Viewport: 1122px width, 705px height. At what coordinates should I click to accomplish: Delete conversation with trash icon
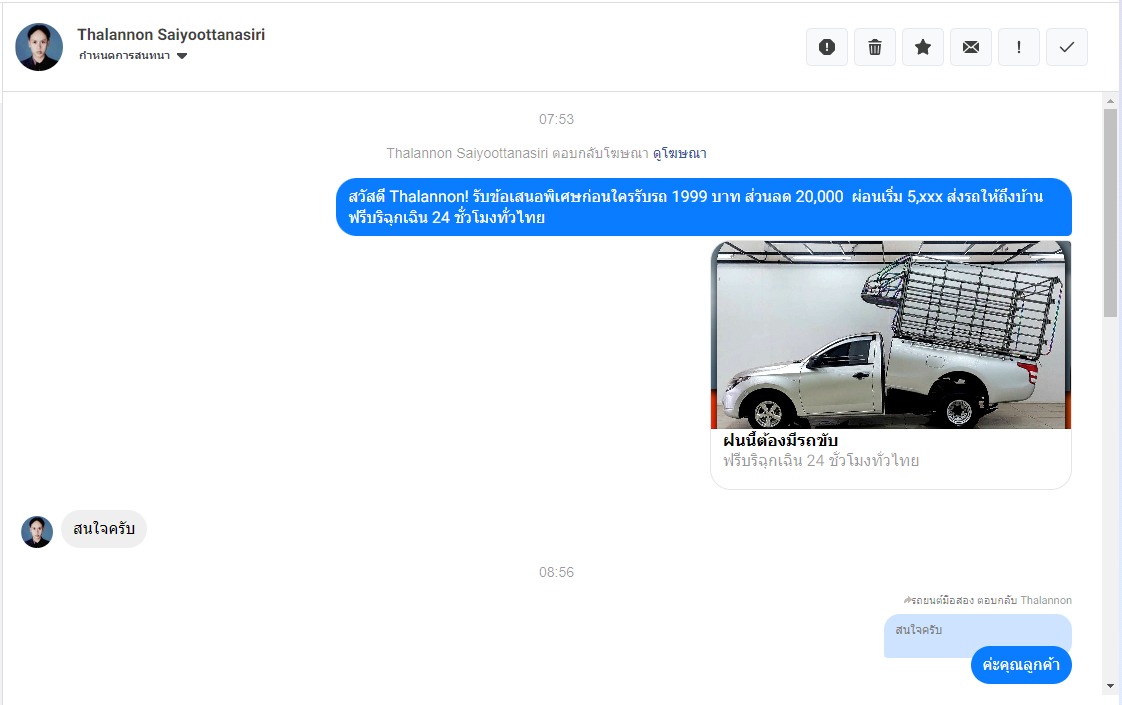874,47
